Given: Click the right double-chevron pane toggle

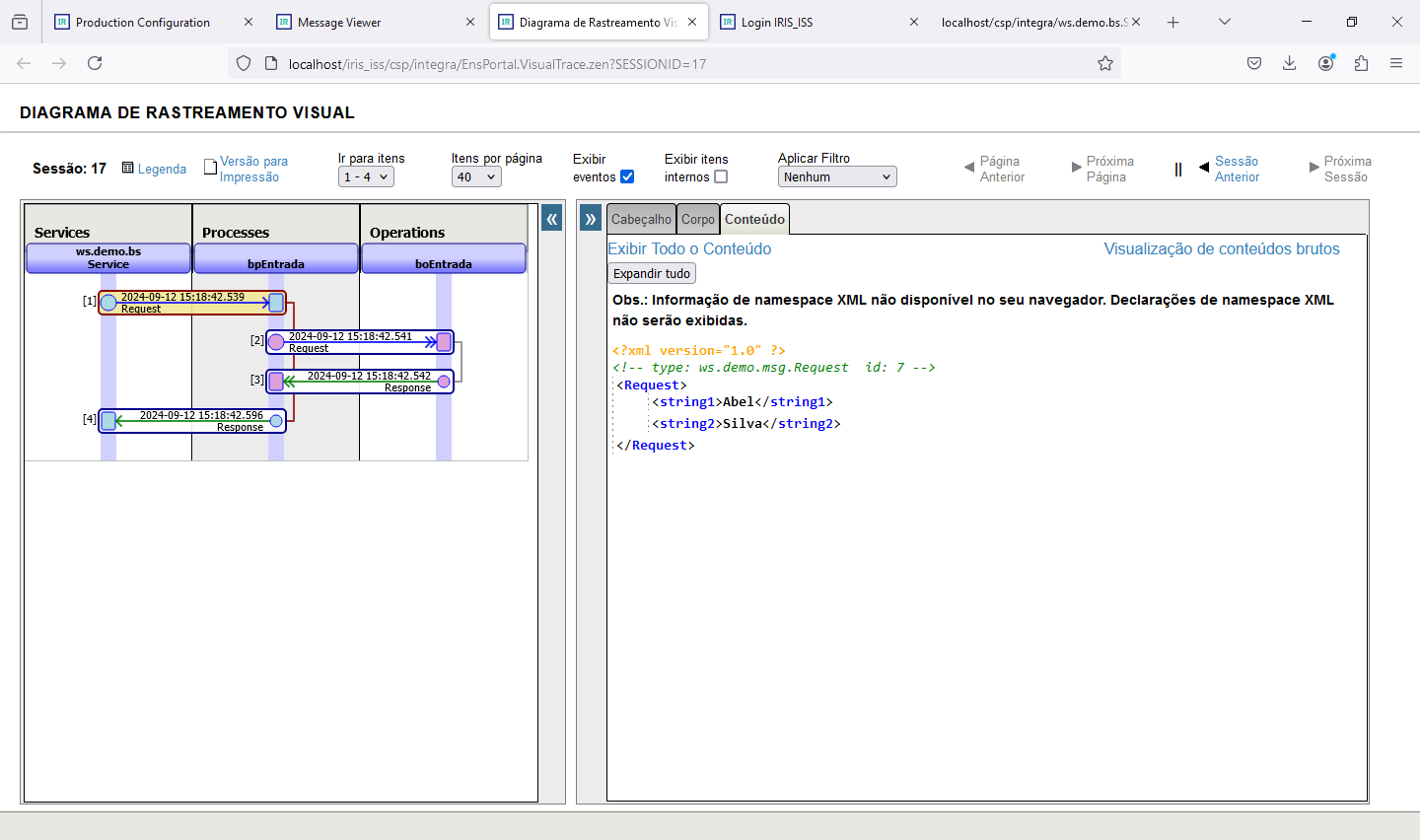Looking at the screenshot, I should [590, 219].
